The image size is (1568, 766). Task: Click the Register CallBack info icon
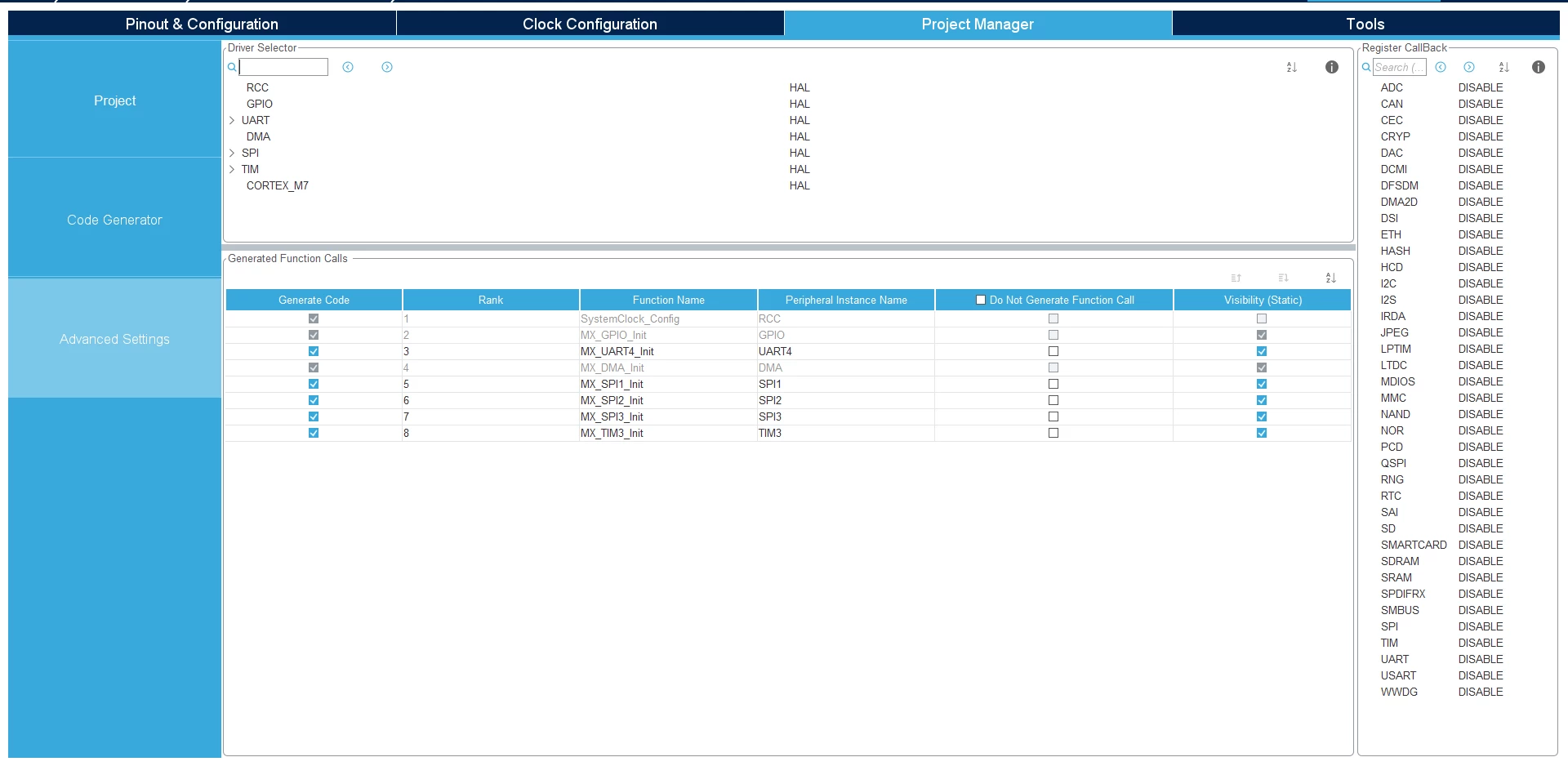pyautogui.click(x=1539, y=67)
